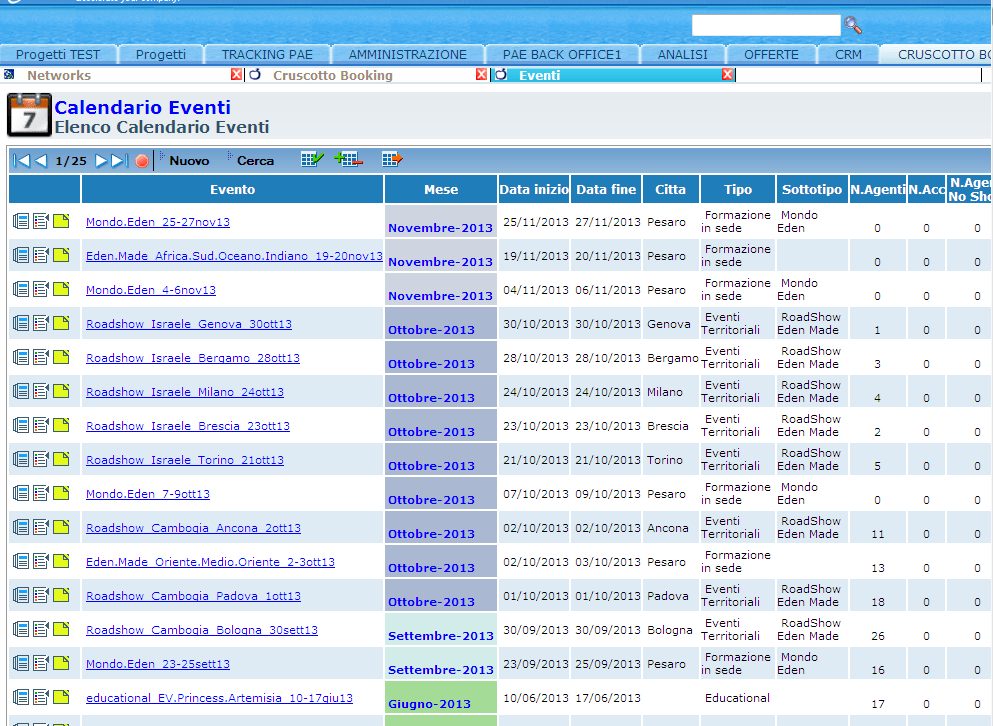Image resolution: width=993 pixels, height=726 pixels.
Task: Open form icon for educational_EV.Princess.Artemisia row
Action: [x=41, y=697]
